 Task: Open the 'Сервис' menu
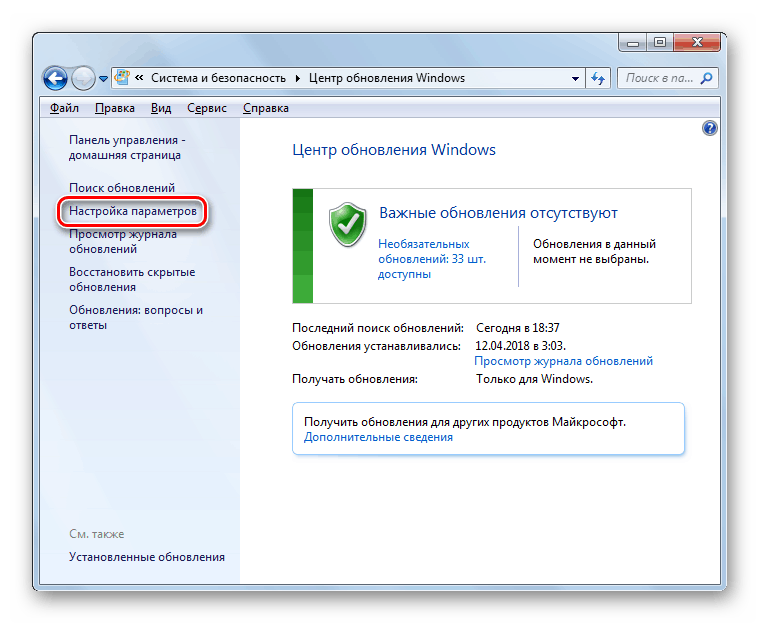(x=207, y=108)
